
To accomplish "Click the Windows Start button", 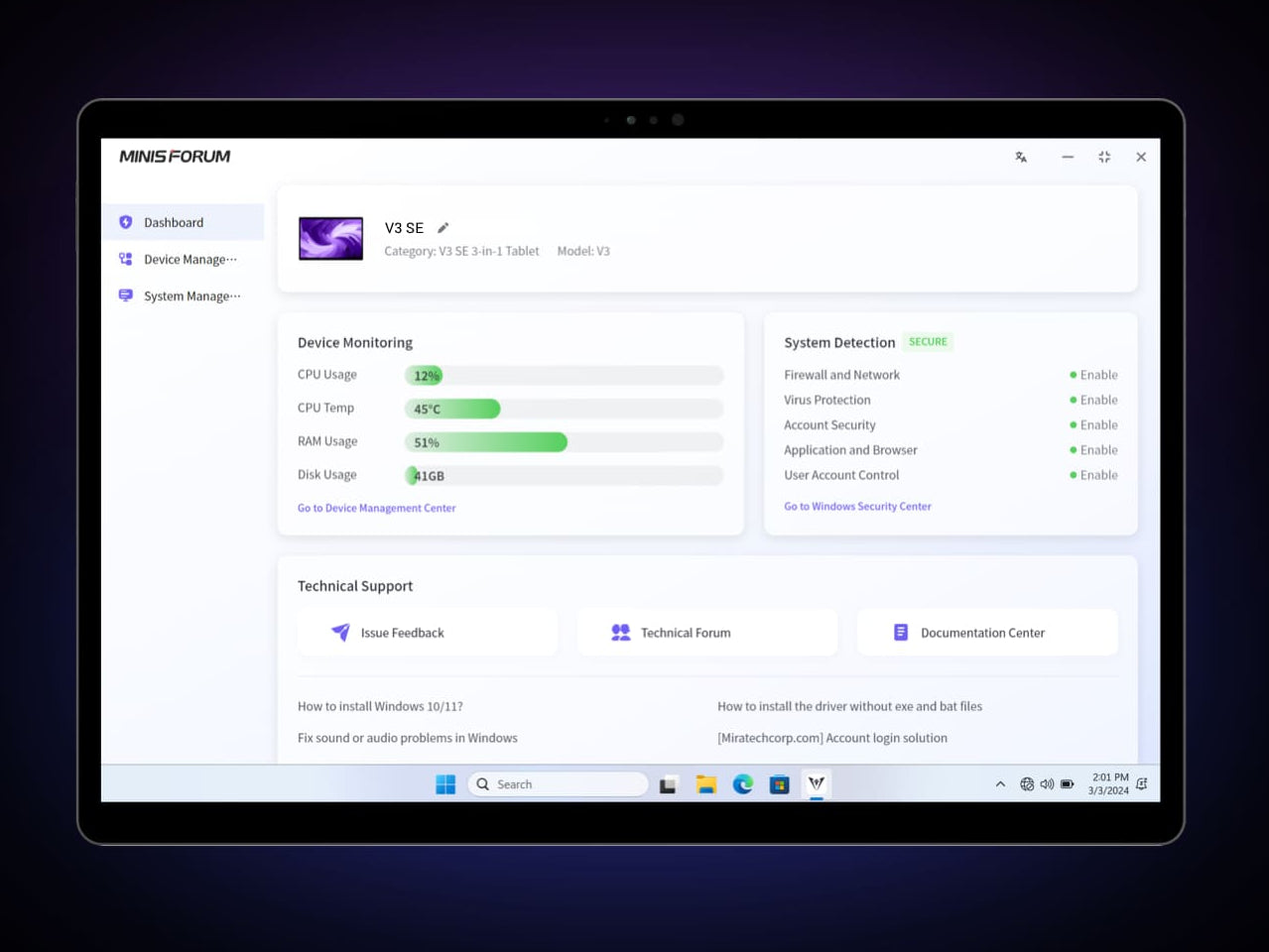I will 445,784.
